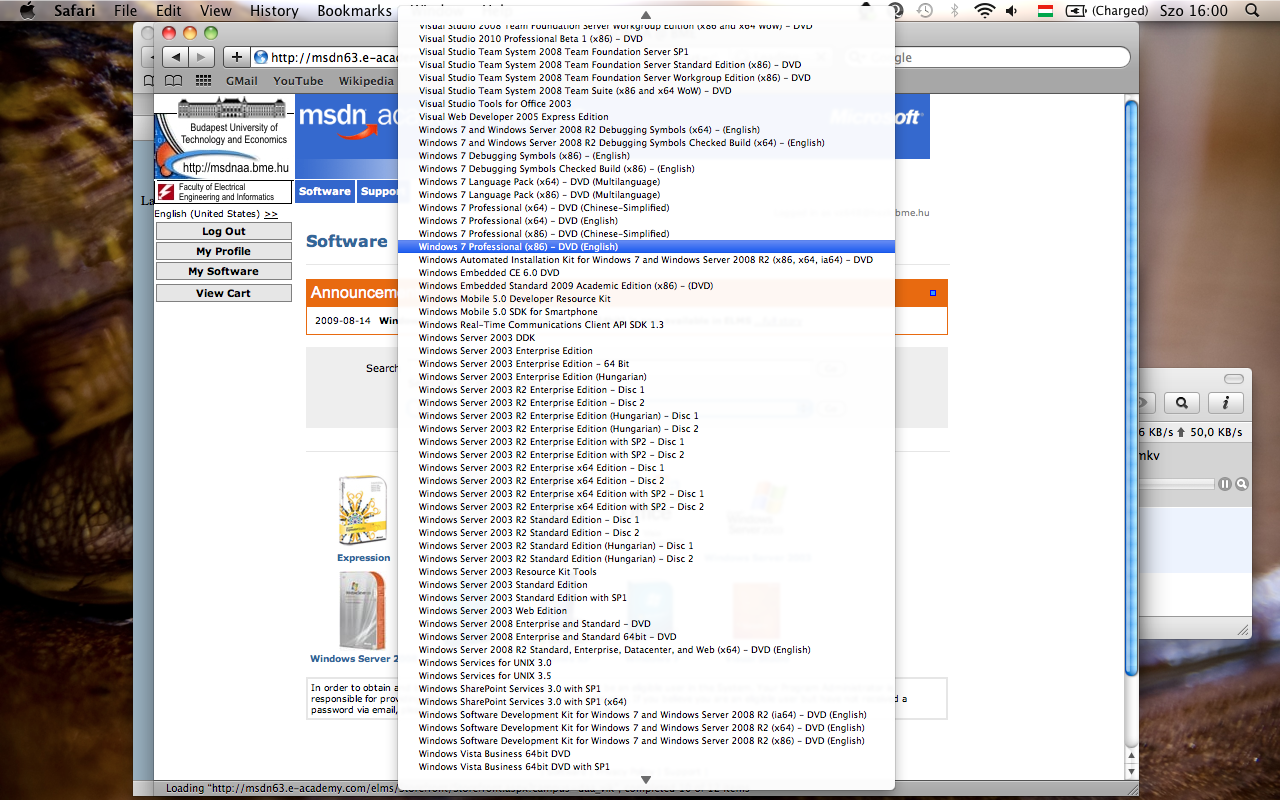
Task: Click the Log Out button
Action: click(x=224, y=231)
